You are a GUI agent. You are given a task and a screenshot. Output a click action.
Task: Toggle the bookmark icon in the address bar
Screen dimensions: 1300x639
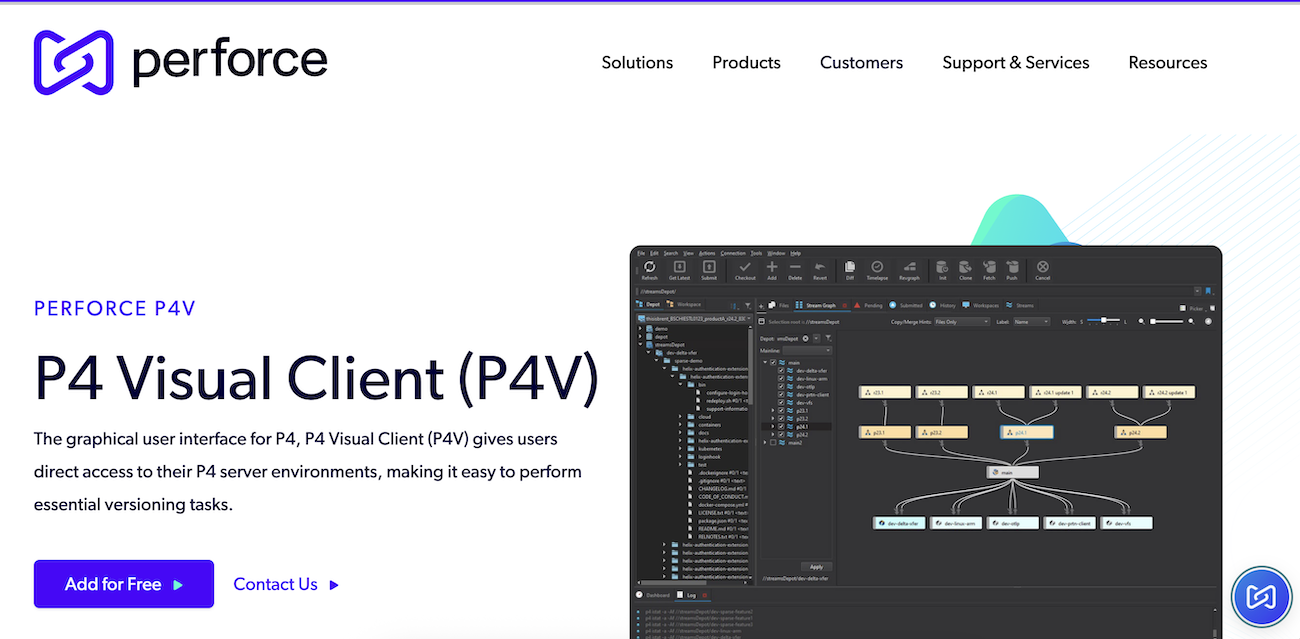tap(1207, 291)
